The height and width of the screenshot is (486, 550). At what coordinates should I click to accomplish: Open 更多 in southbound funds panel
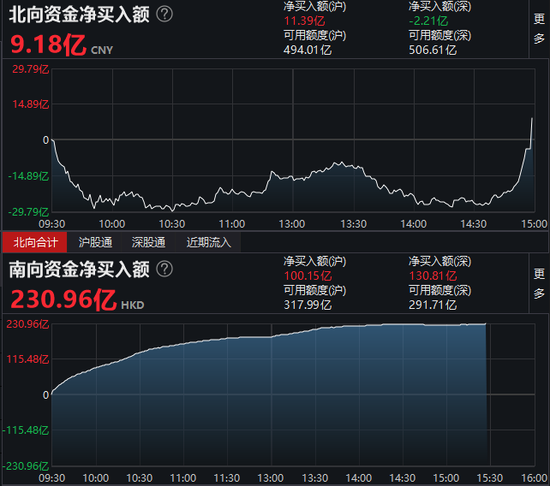[x=539, y=283]
